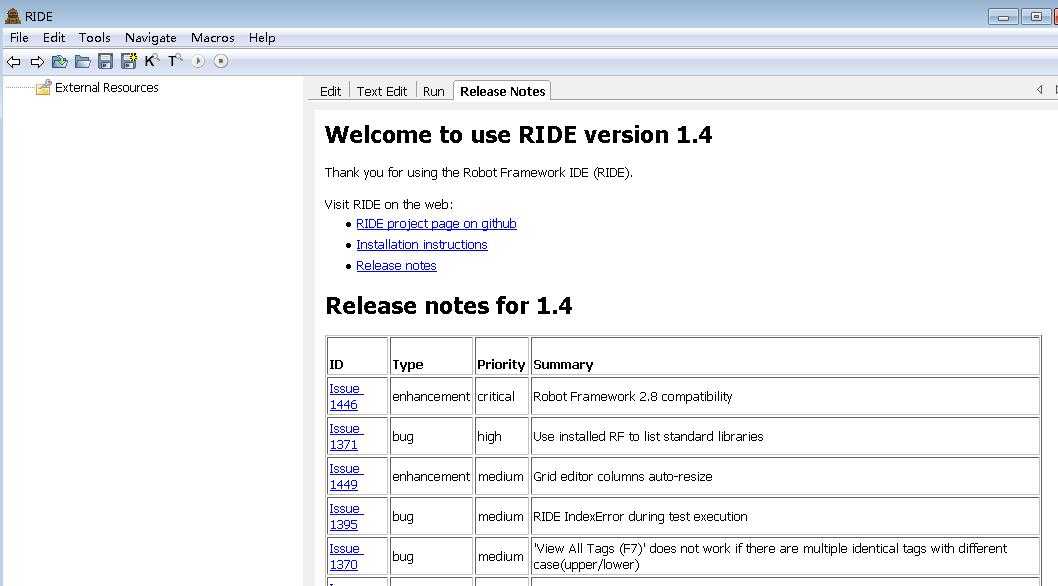
Task: Click the RIDE robot icon in title bar
Action: (x=13, y=16)
